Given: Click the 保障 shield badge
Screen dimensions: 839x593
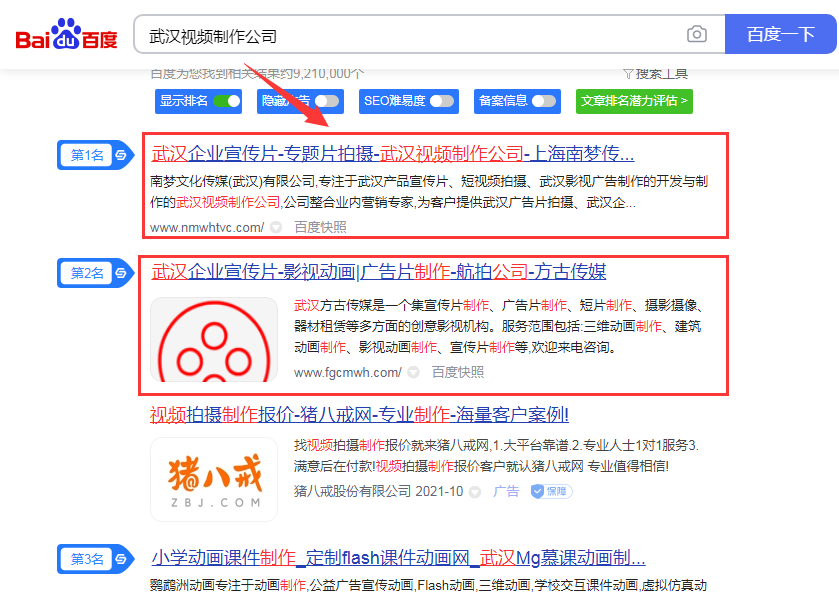Looking at the screenshot, I should (551, 491).
